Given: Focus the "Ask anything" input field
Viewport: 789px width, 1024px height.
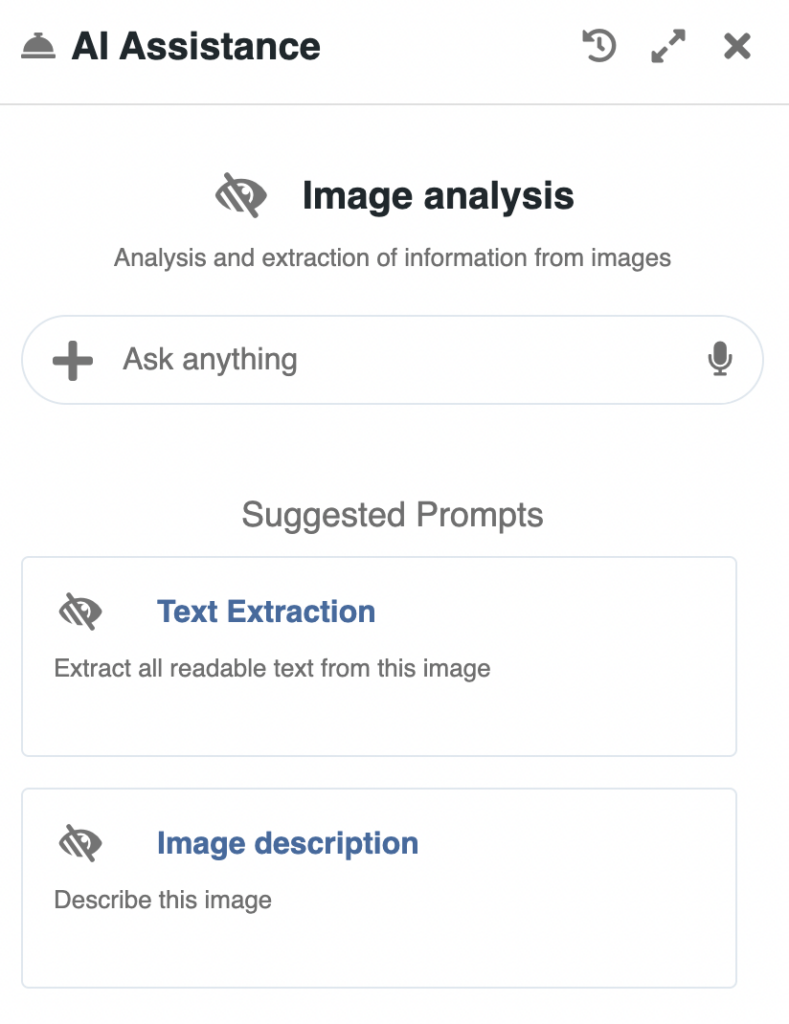Looking at the screenshot, I should 400,360.
